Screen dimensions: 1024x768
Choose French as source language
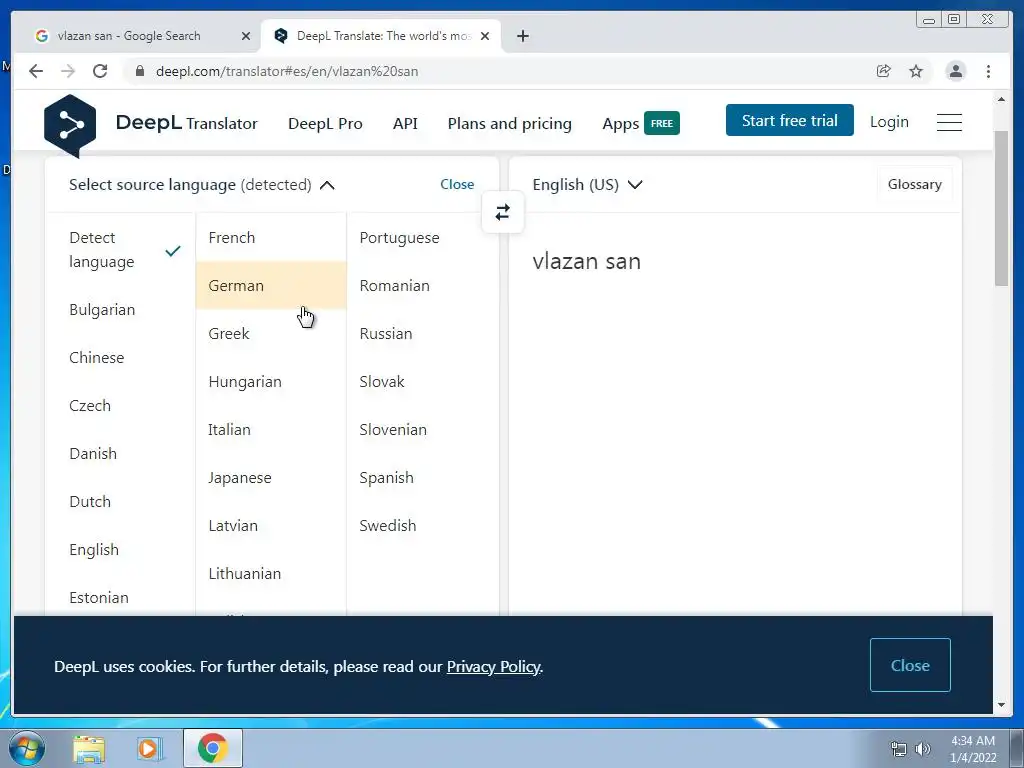coord(271,238)
